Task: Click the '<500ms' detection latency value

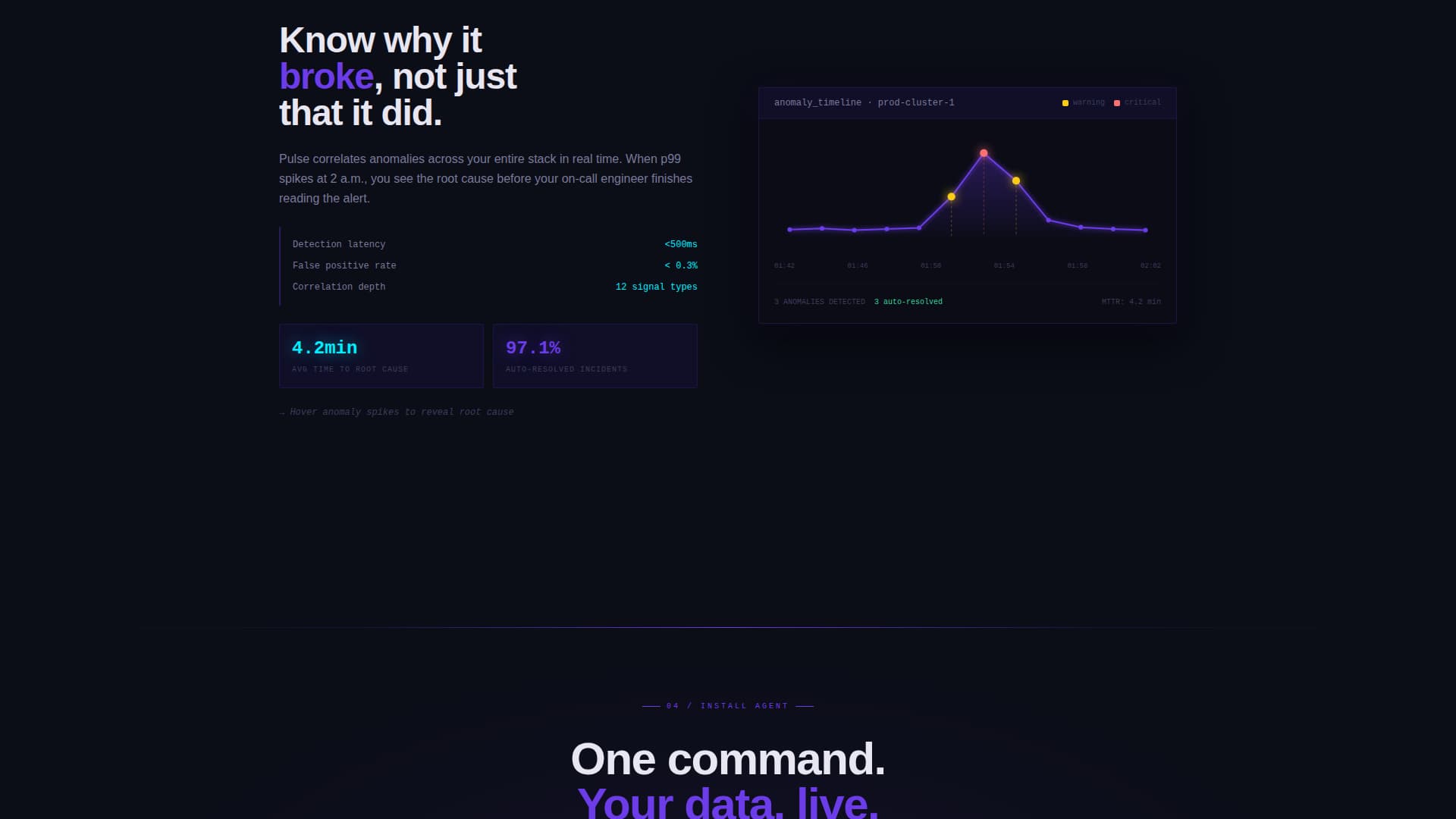Action: tap(681, 244)
